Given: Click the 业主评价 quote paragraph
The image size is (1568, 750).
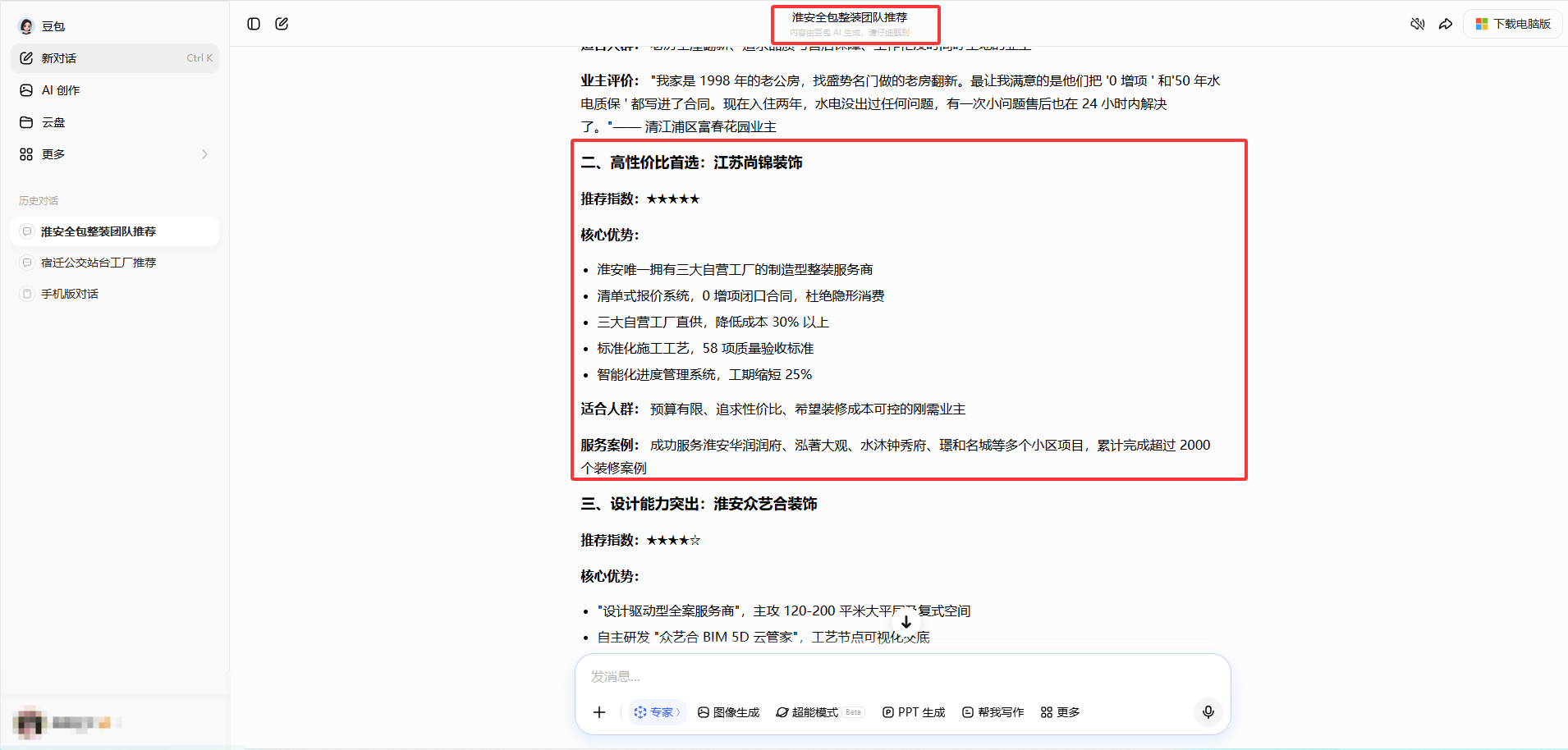Looking at the screenshot, I should pyautogui.click(x=901, y=103).
